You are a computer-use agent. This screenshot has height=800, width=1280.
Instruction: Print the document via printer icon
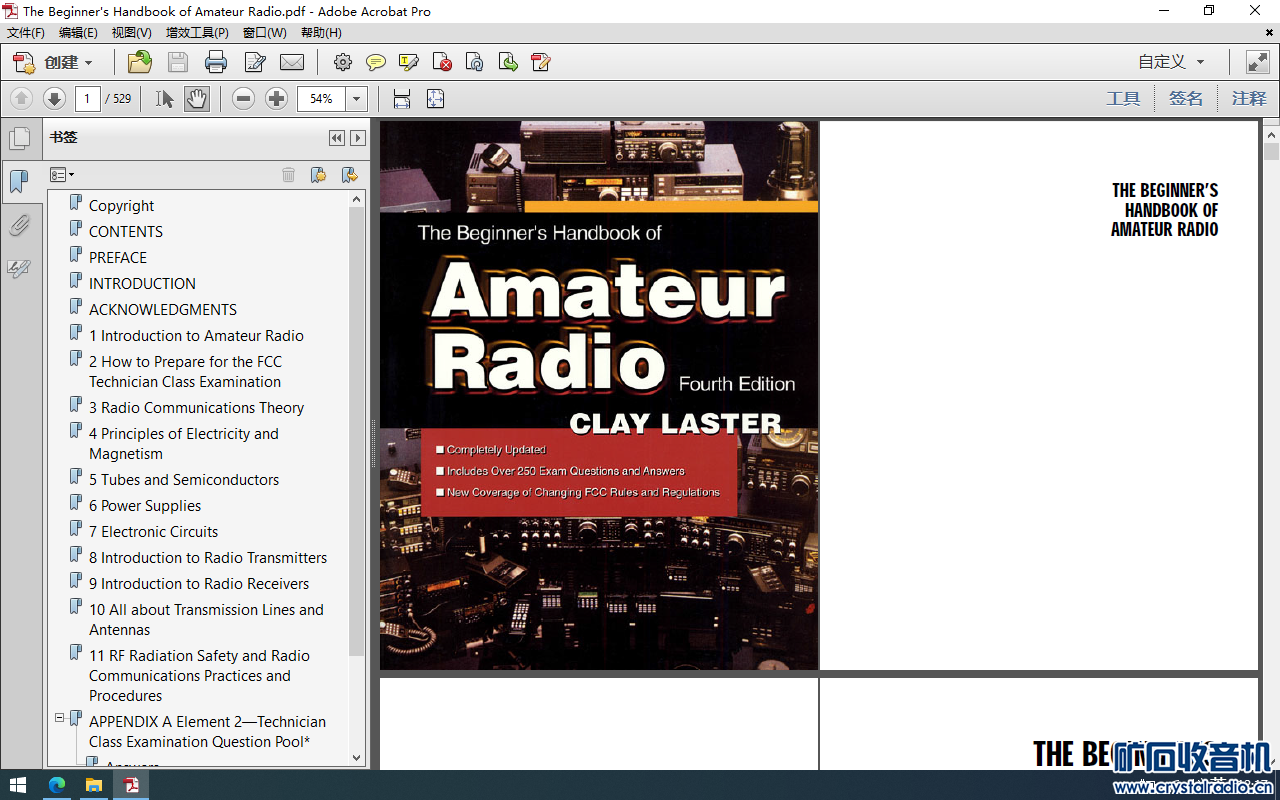click(216, 62)
